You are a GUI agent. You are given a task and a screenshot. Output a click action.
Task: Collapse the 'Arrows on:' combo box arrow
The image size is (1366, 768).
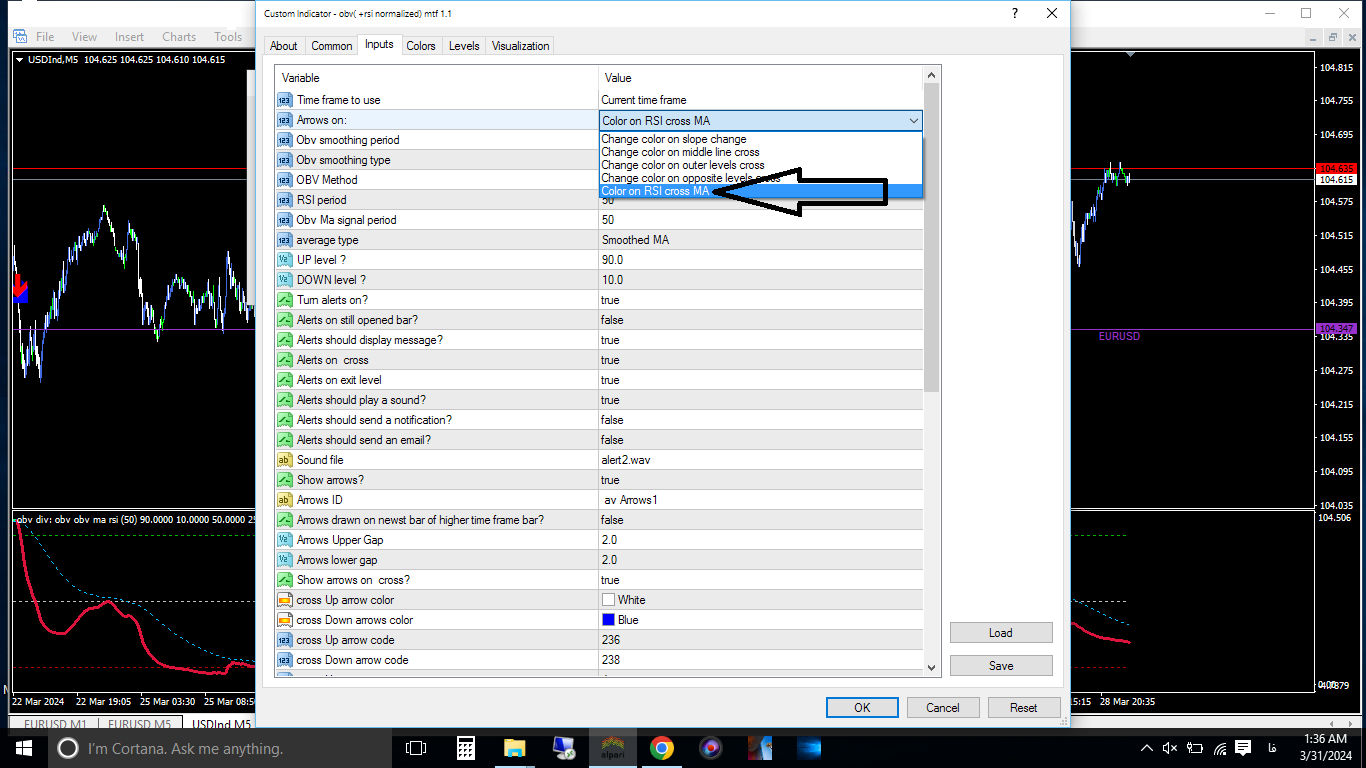pyautogui.click(x=913, y=121)
